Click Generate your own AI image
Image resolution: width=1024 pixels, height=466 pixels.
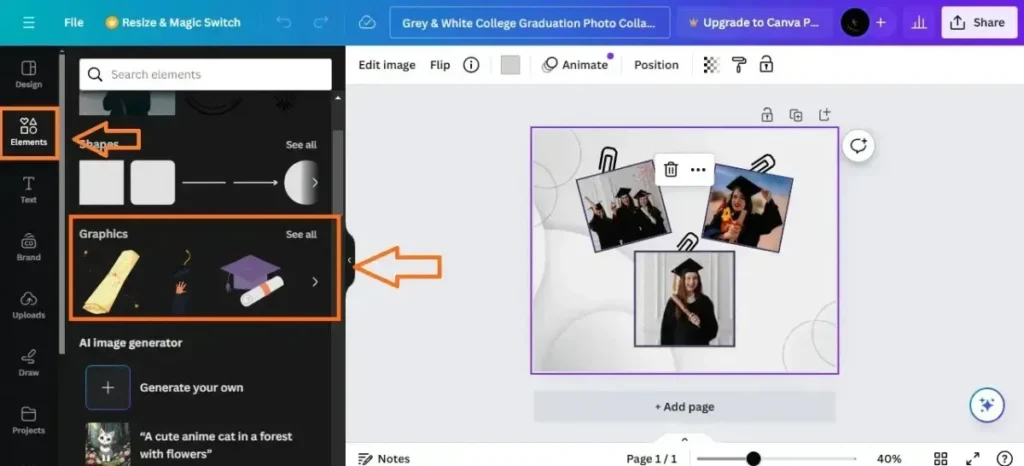click(x=165, y=387)
